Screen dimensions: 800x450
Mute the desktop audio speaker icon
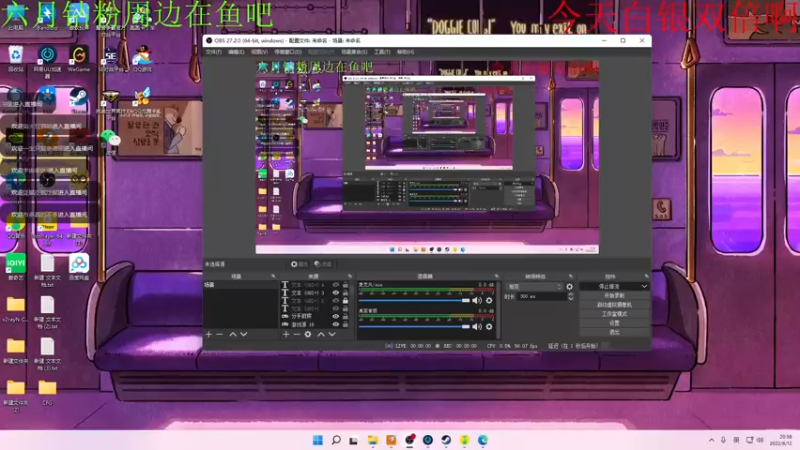pos(477,327)
